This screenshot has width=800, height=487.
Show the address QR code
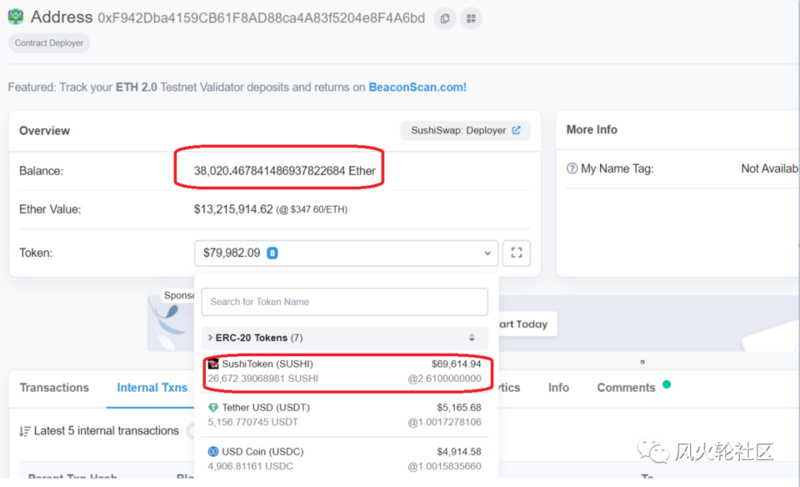(470, 18)
